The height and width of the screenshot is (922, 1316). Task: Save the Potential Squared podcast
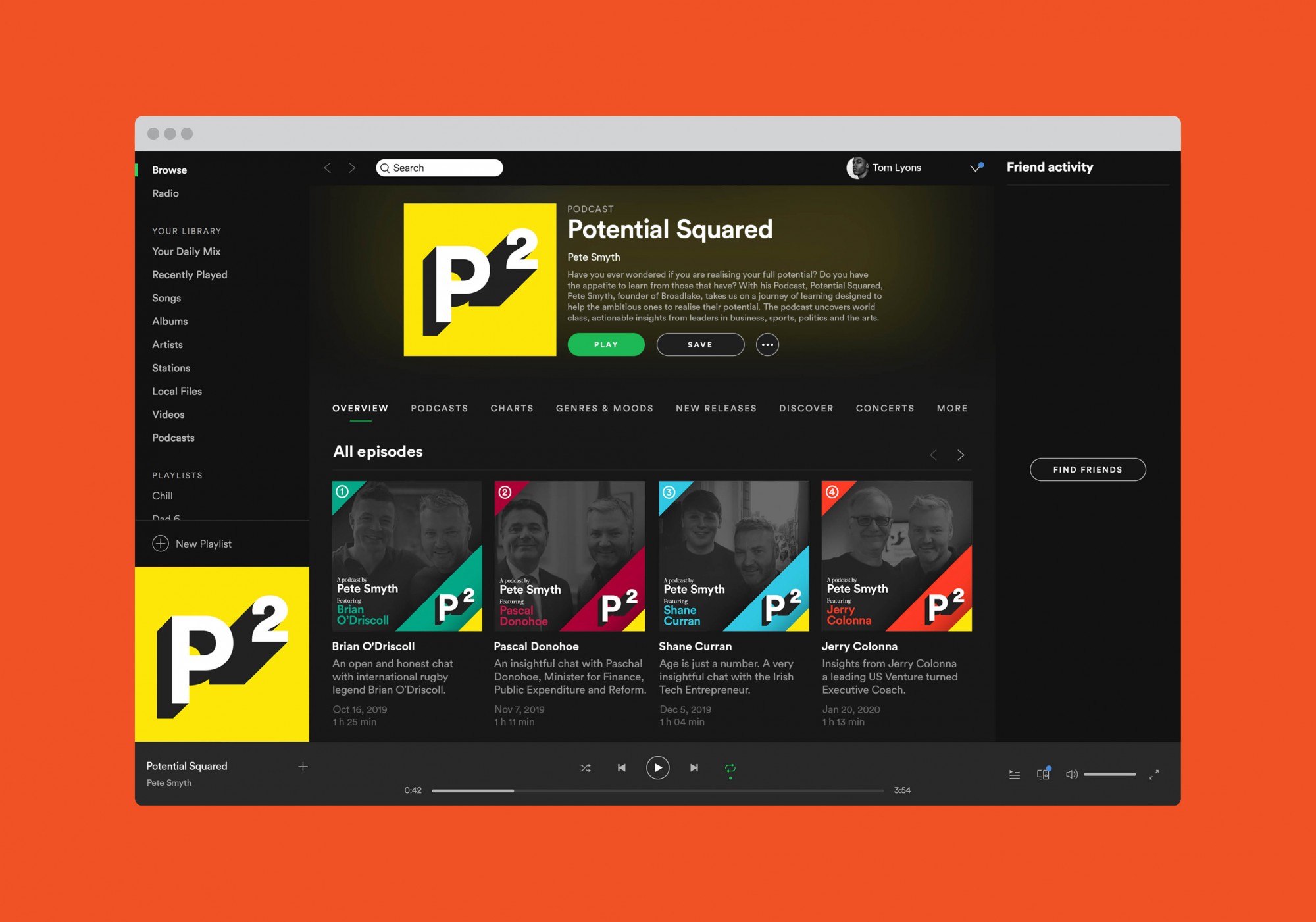(x=700, y=345)
